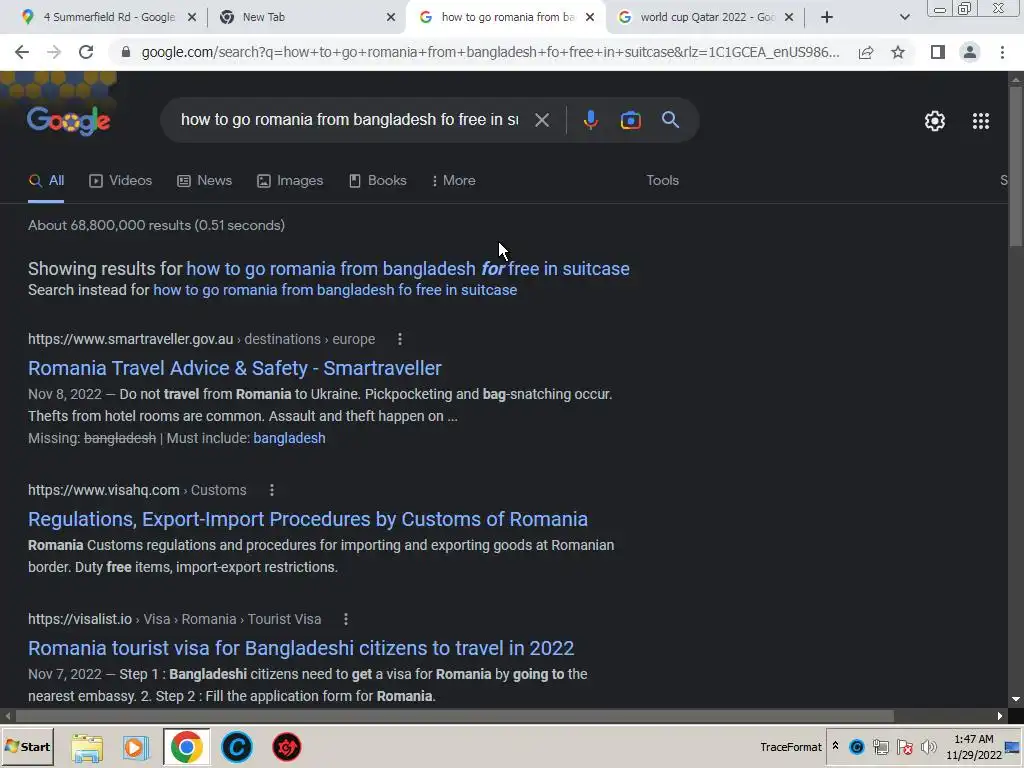The height and width of the screenshot is (768, 1024).
Task: Click the address bar URL
Action: pos(490,52)
